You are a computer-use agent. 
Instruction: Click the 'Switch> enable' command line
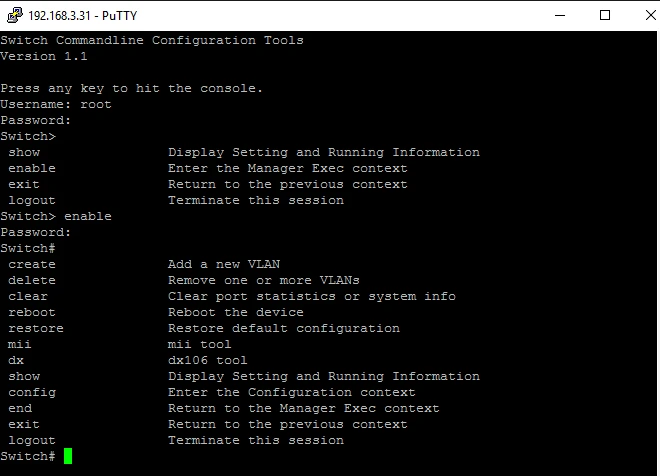point(56,216)
